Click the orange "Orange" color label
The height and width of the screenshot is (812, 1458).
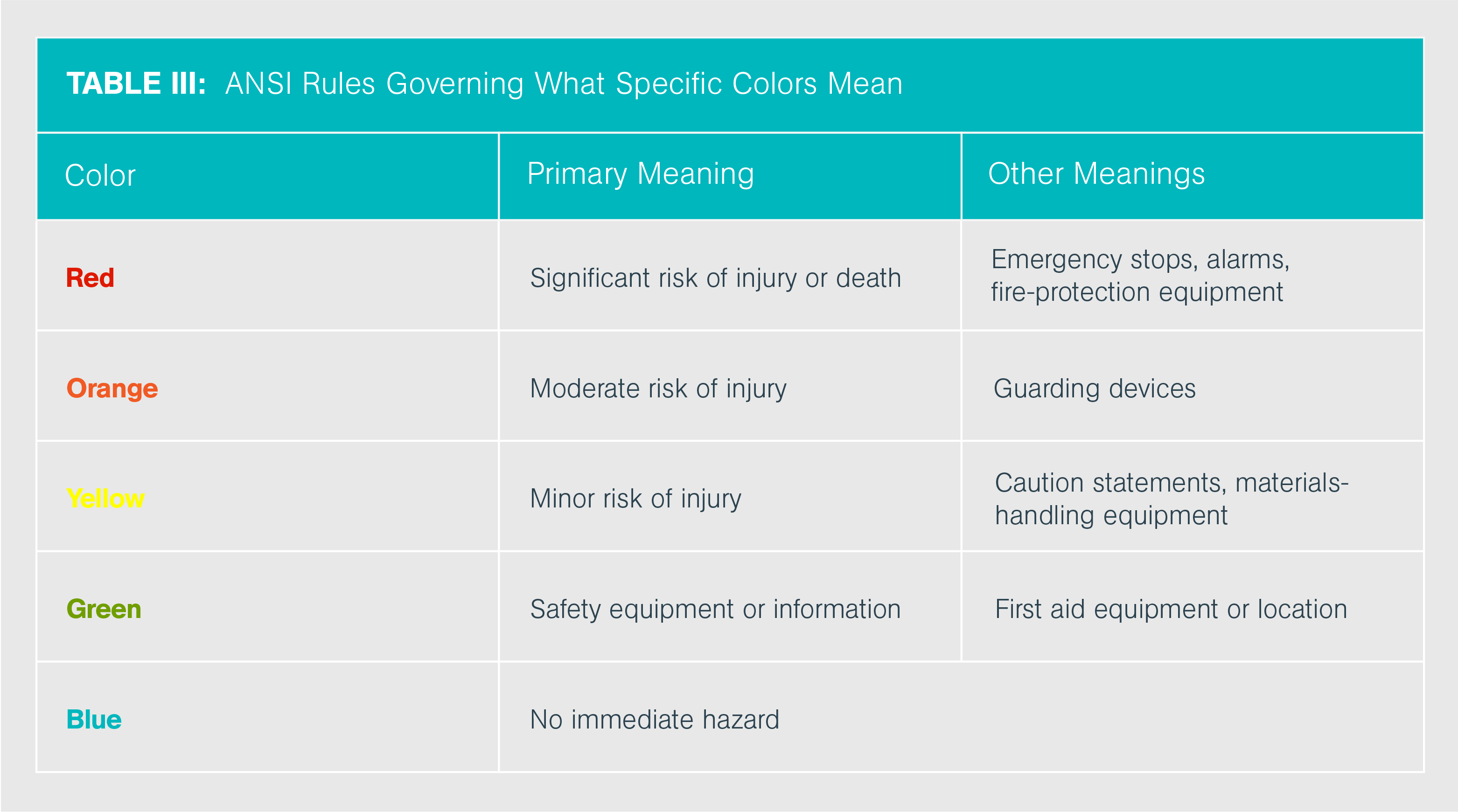tap(112, 388)
